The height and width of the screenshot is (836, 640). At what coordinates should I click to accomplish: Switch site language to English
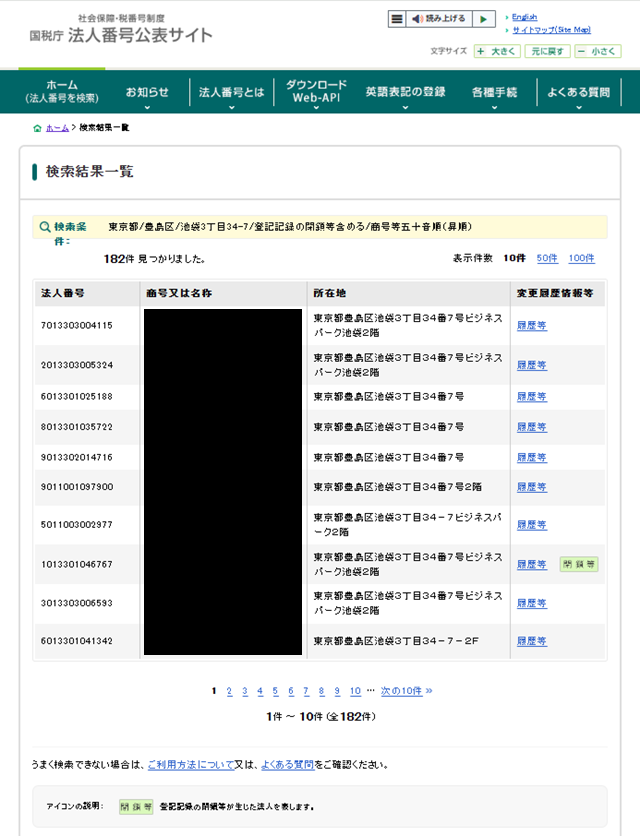525,17
